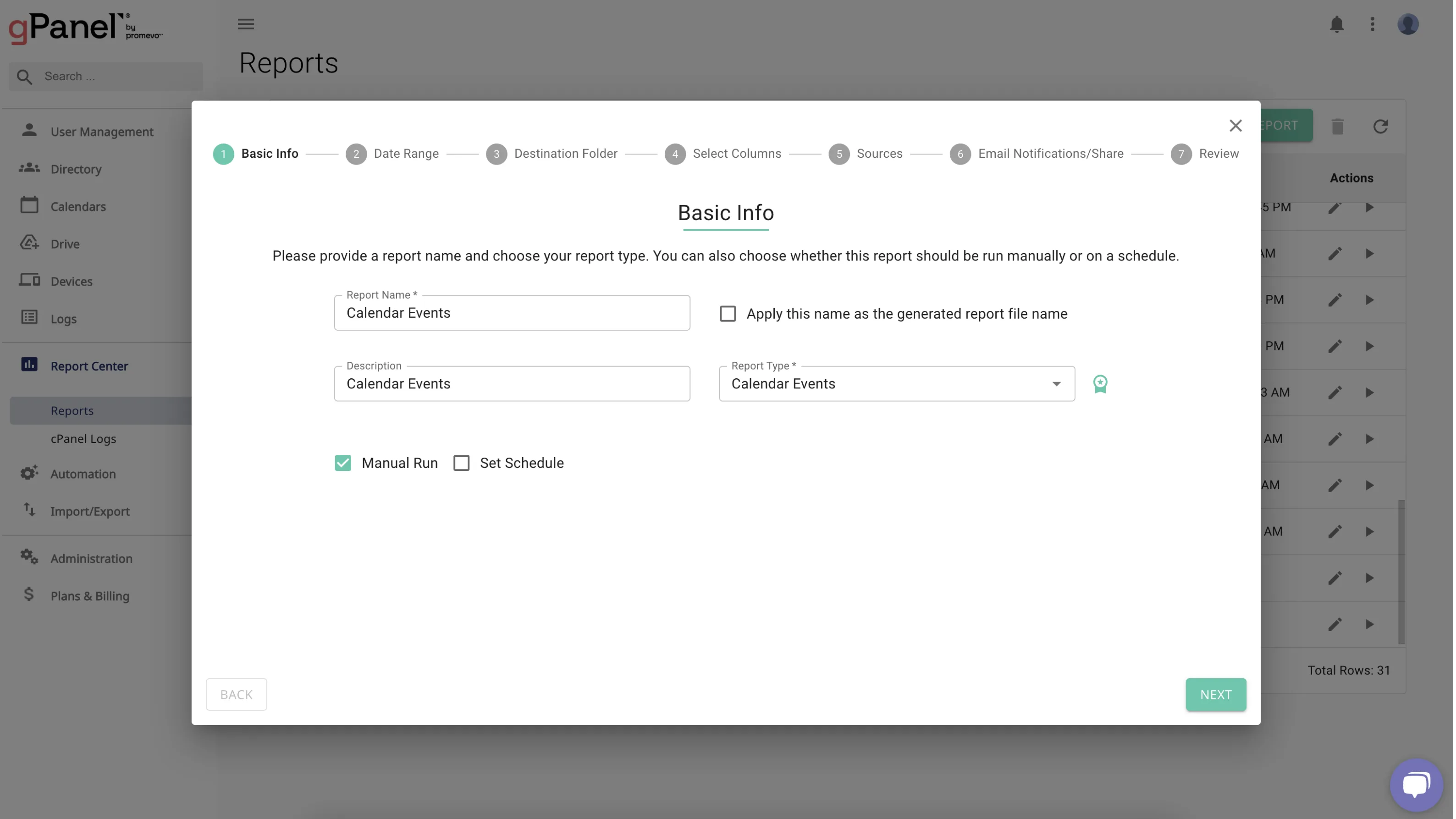Open the three-dot options menu
Image resolution: width=1456 pixels, height=819 pixels.
[1372, 24]
